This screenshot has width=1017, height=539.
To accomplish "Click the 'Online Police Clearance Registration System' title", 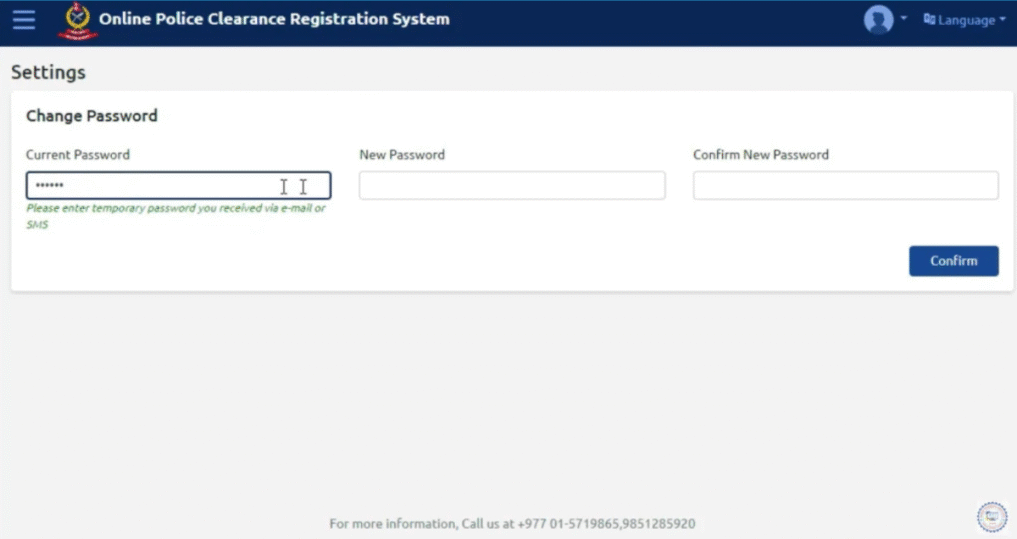I will tap(274, 19).
